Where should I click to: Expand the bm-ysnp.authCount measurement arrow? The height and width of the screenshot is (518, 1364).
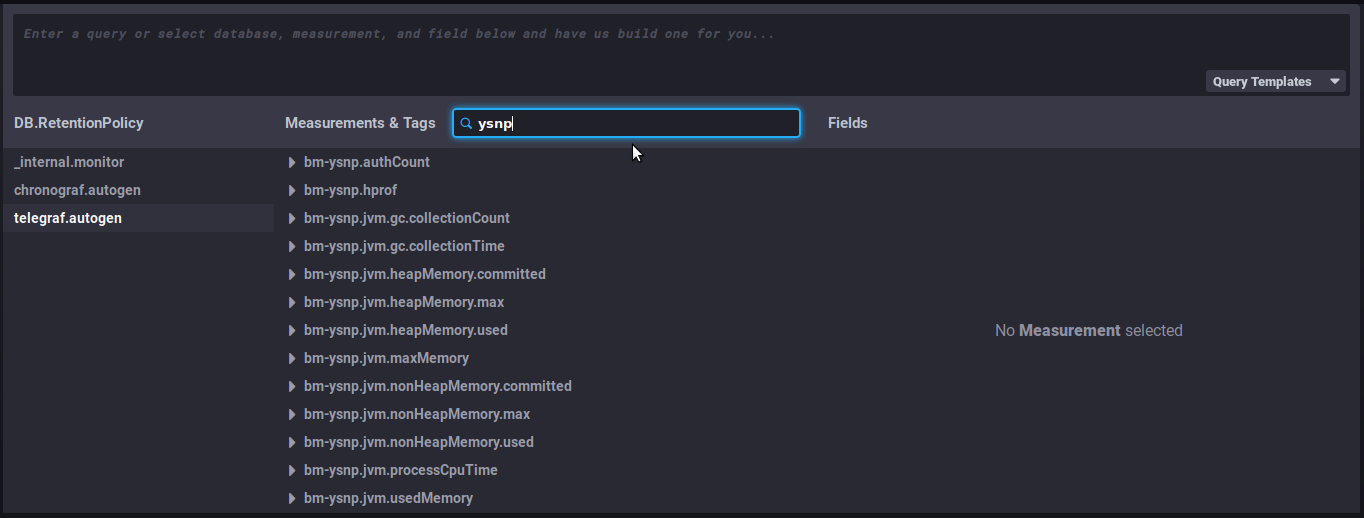click(x=292, y=162)
